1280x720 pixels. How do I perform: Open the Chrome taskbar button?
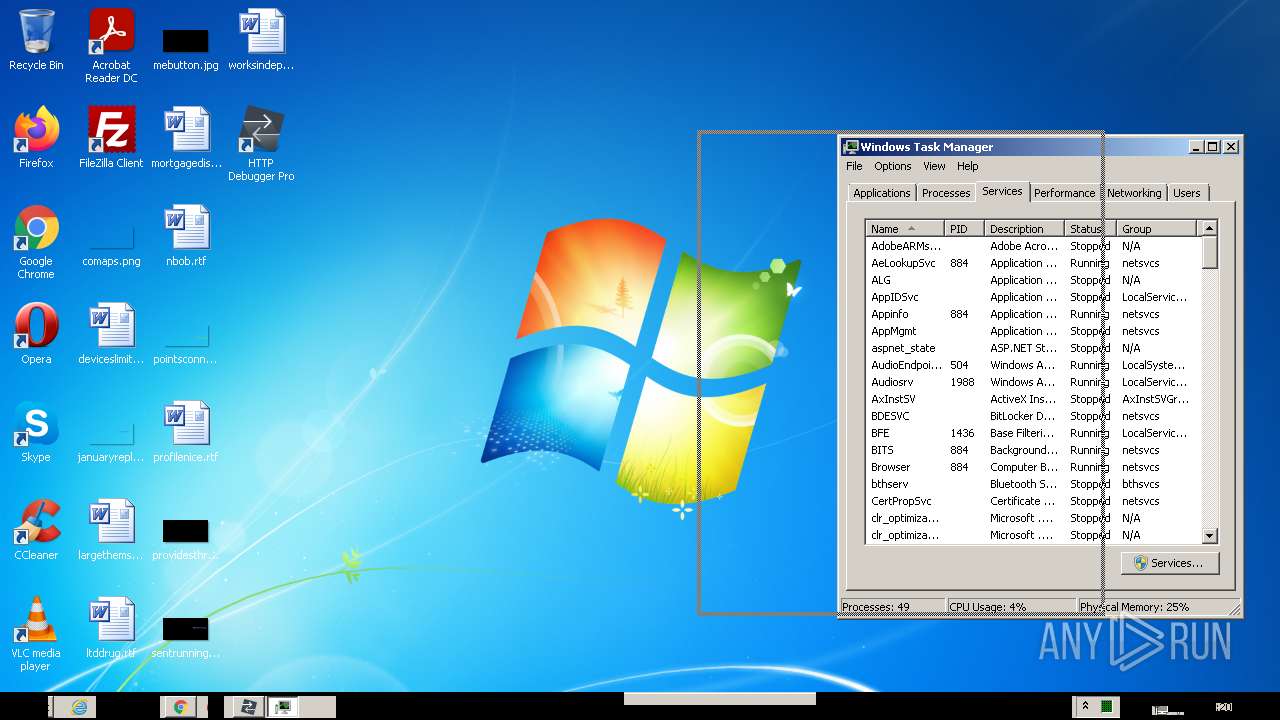point(181,707)
